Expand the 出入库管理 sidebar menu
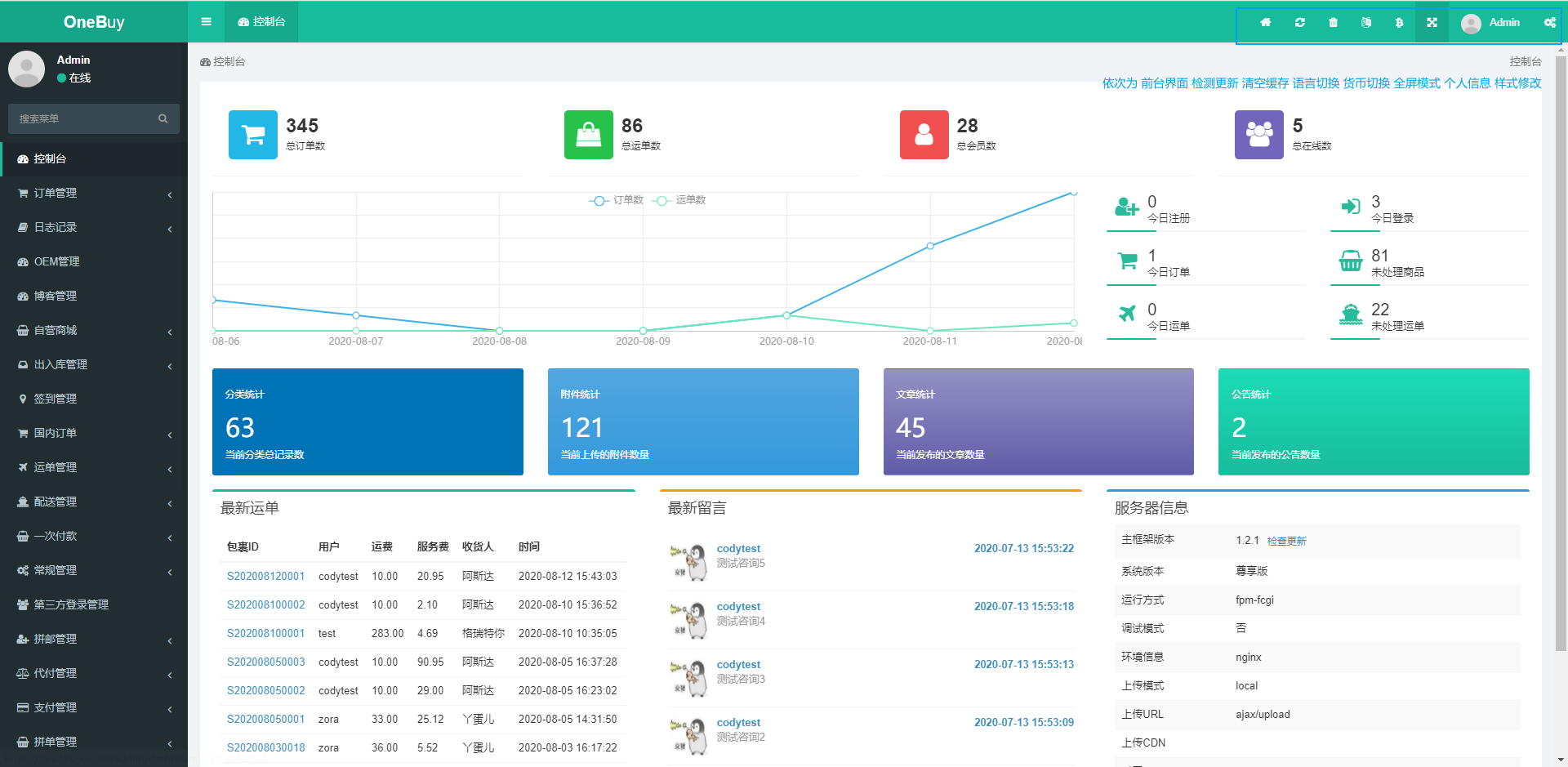Image resolution: width=1568 pixels, height=767 pixels. 94,365
